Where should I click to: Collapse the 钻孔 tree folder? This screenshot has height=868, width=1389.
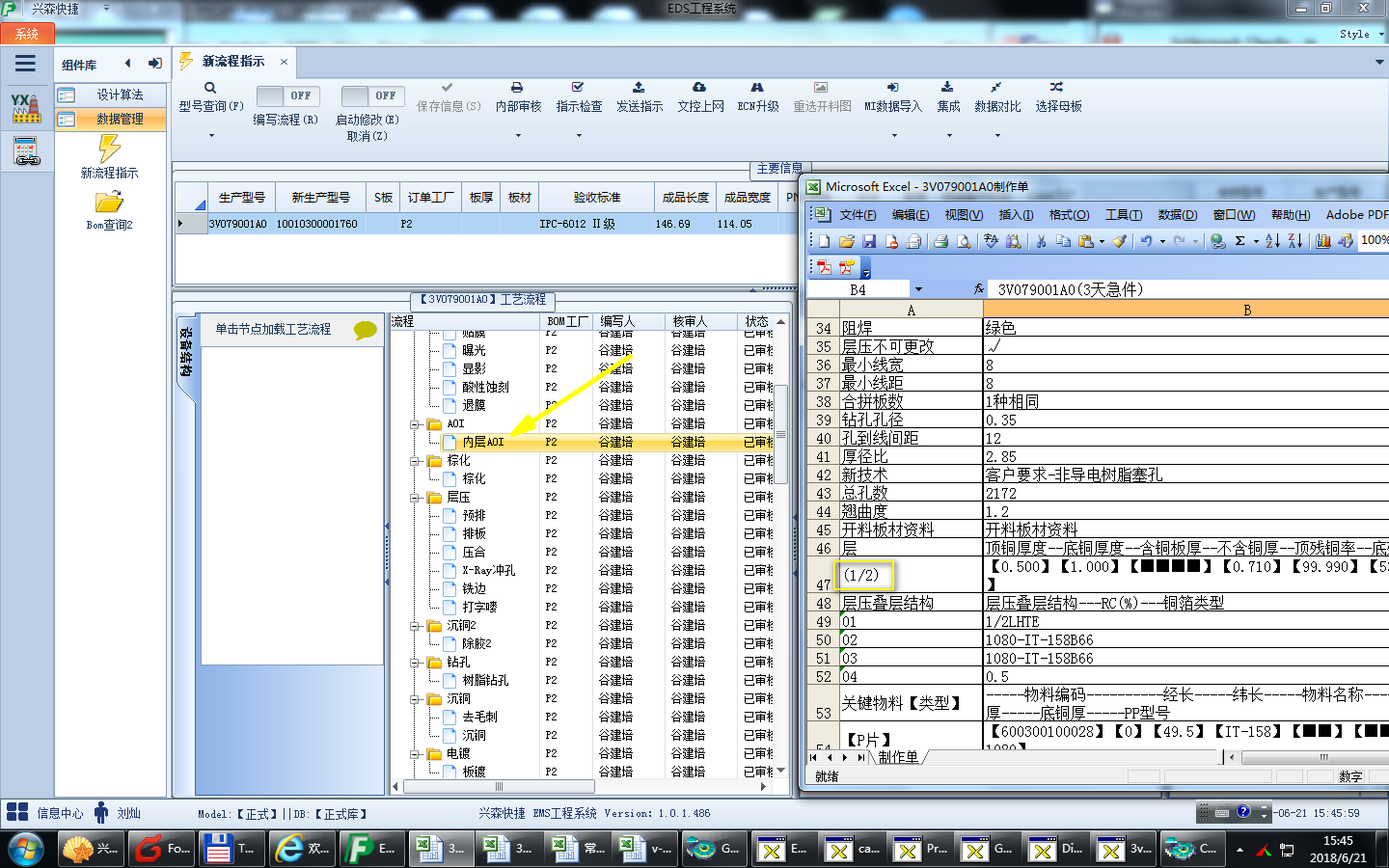tap(415, 662)
